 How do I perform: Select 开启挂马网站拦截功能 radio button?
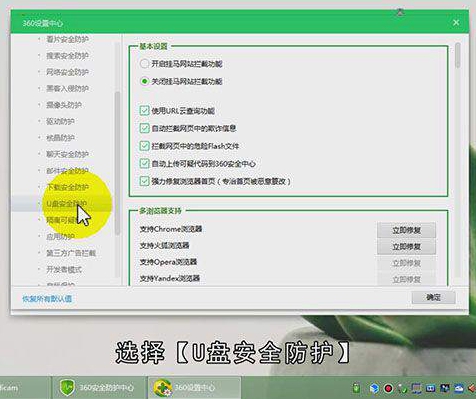pos(144,64)
